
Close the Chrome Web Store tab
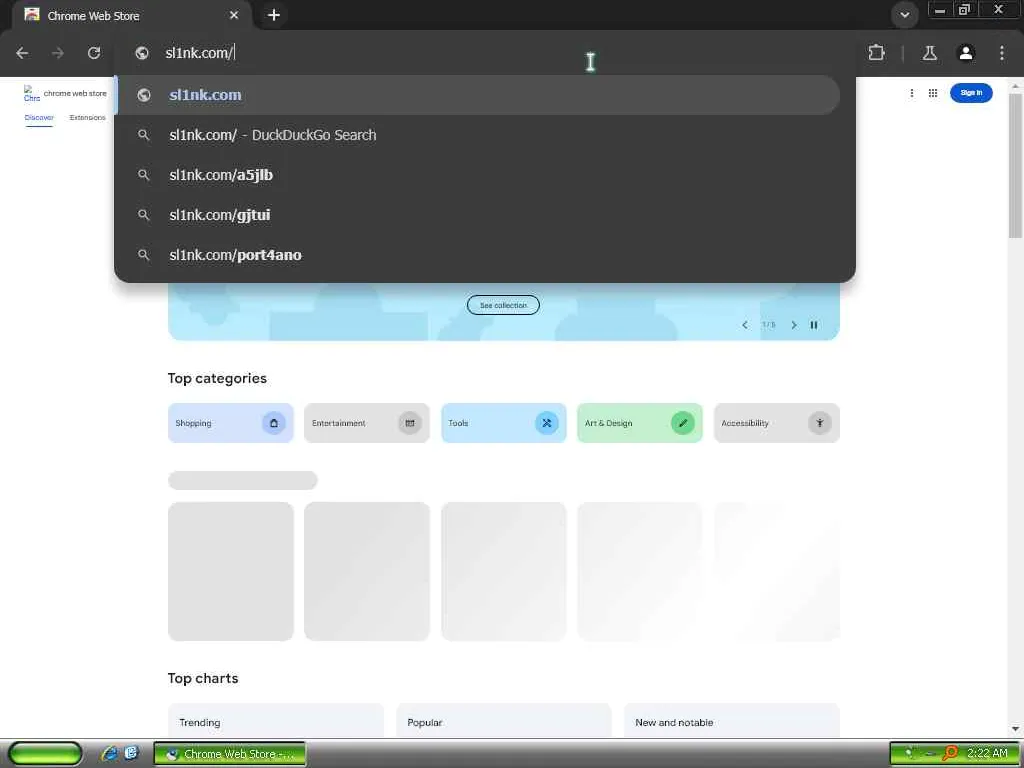tap(234, 15)
